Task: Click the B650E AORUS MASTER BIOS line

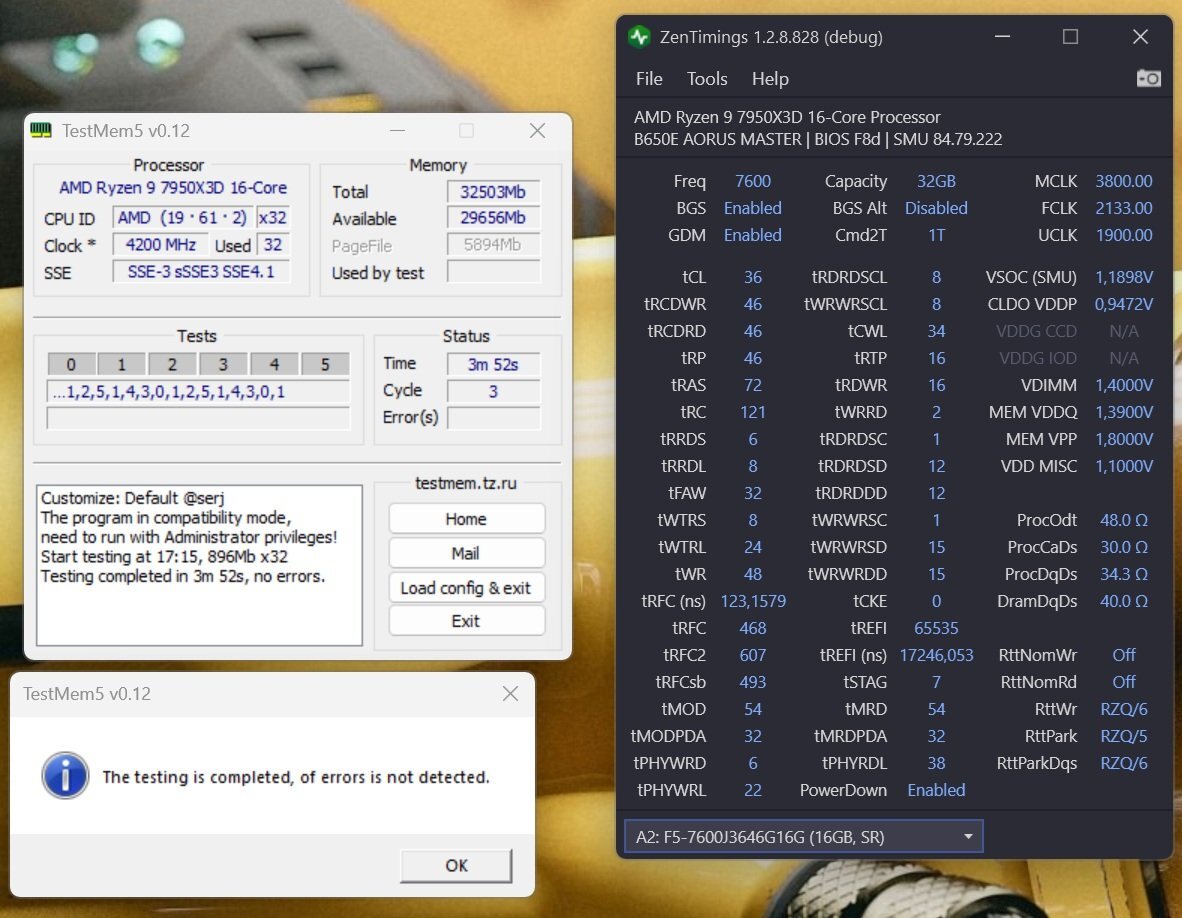Action: point(818,139)
